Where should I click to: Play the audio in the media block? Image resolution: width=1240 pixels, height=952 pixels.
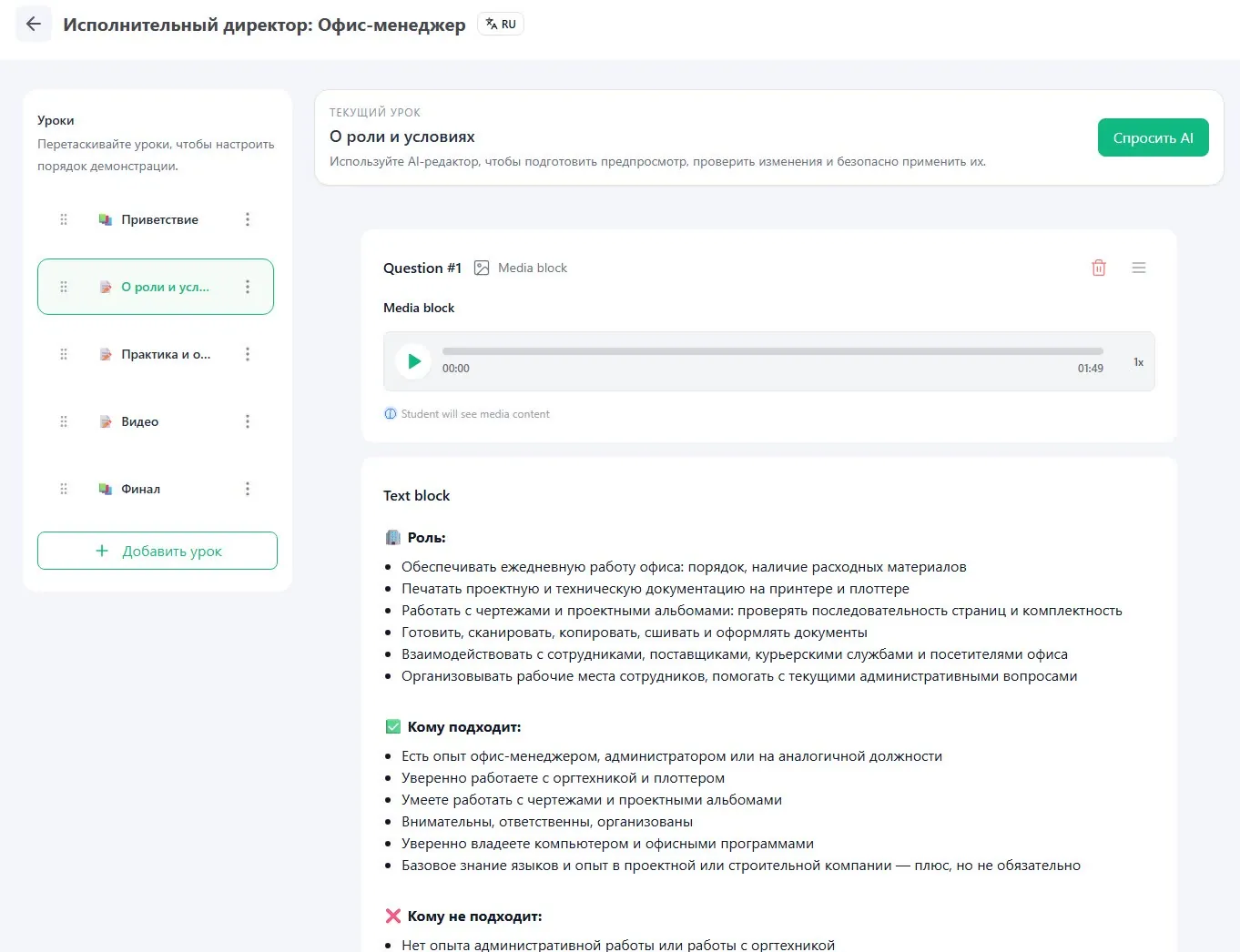tap(413, 361)
